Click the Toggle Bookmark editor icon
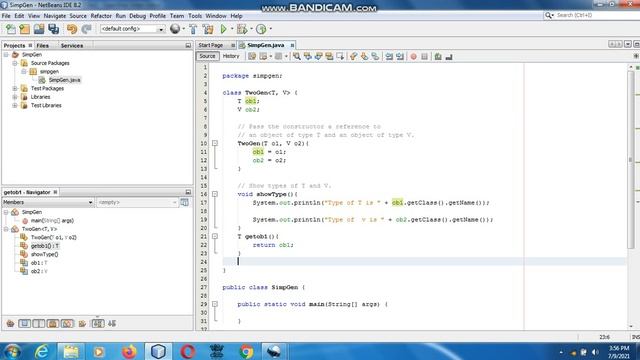 click(375, 56)
